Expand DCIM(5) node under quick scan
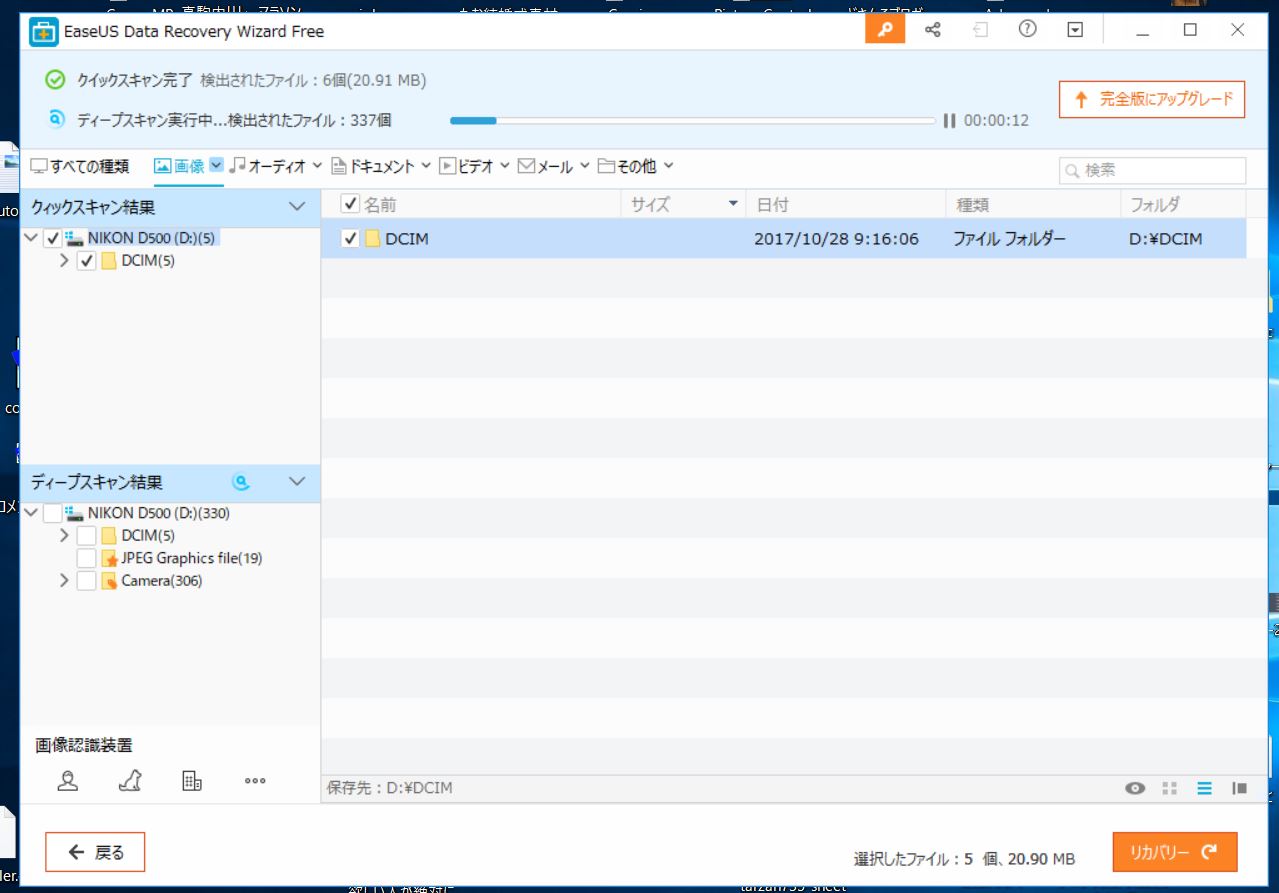This screenshot has width=1279, height=893. click(65, 261)
